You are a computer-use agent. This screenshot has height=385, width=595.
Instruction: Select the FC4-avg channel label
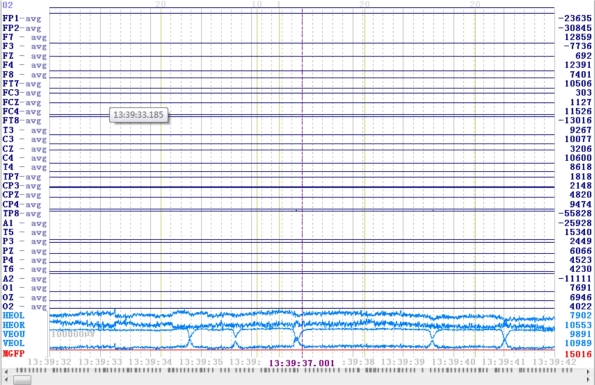pyautogui.click(x=22, y=112)
